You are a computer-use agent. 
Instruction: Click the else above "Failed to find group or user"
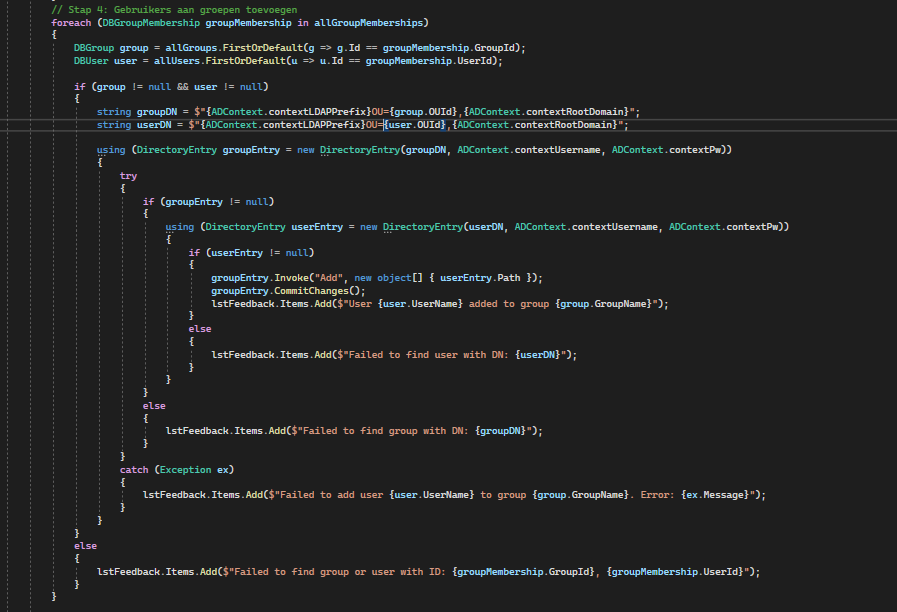point(85,546)
